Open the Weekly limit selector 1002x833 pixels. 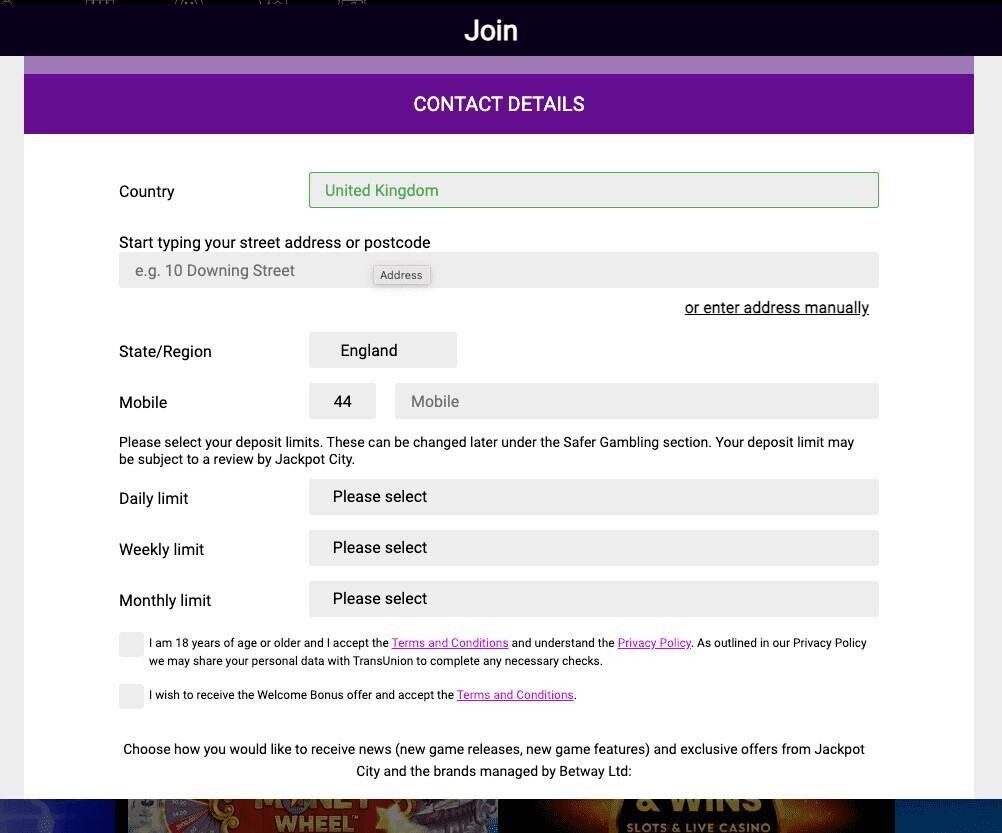pos(593,548)
